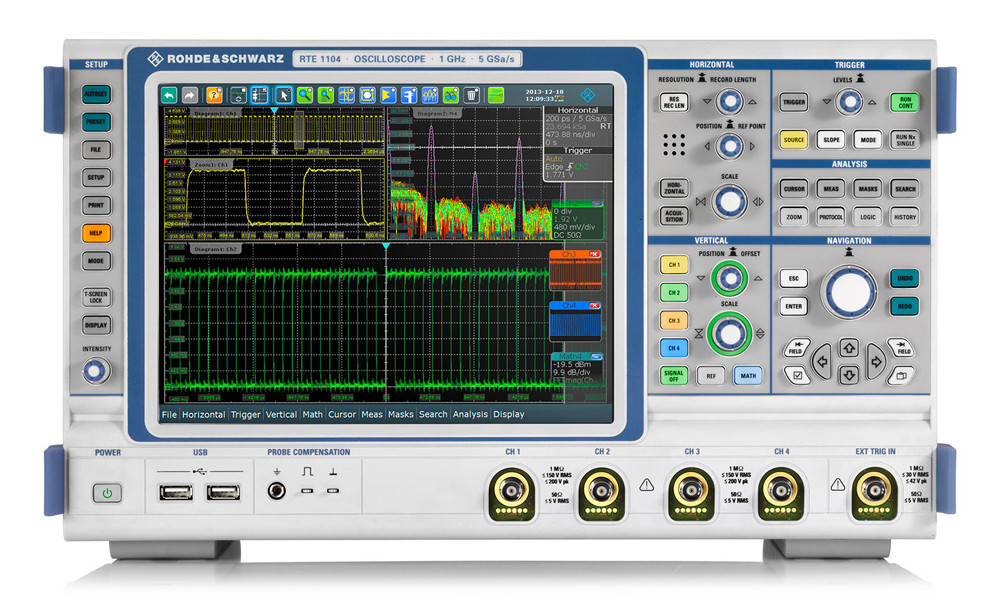Image resolution: width=1000 pixels, height=600 pixels.
Task: Open the File menu
Action: point(169,414)
